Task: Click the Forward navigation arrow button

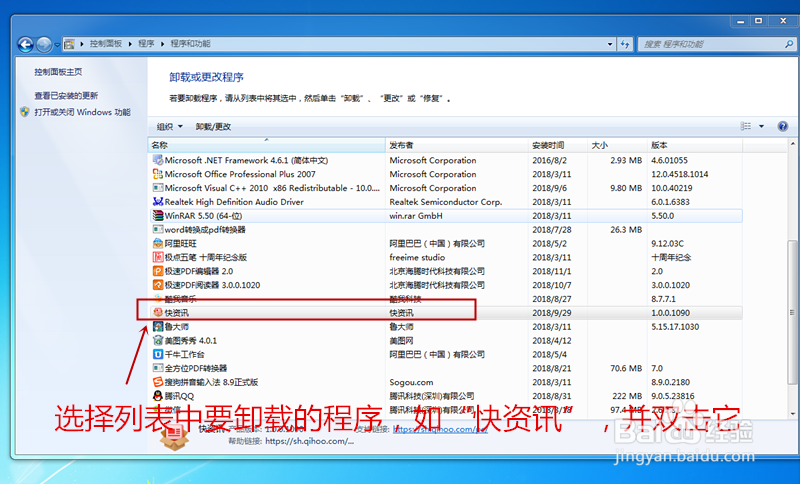Action: click(x=44, y=45)
